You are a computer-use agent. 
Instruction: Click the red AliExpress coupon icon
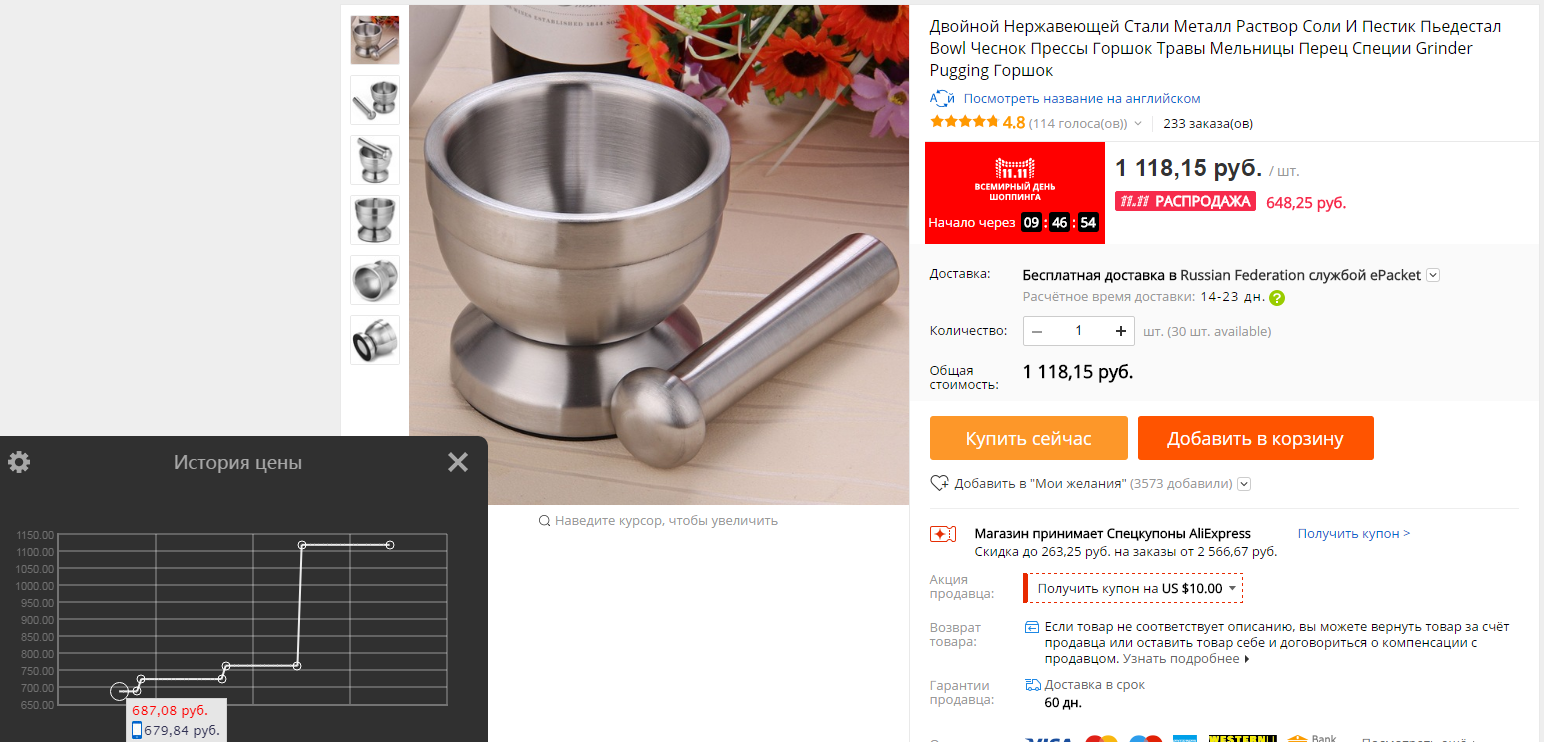(943, 534)
